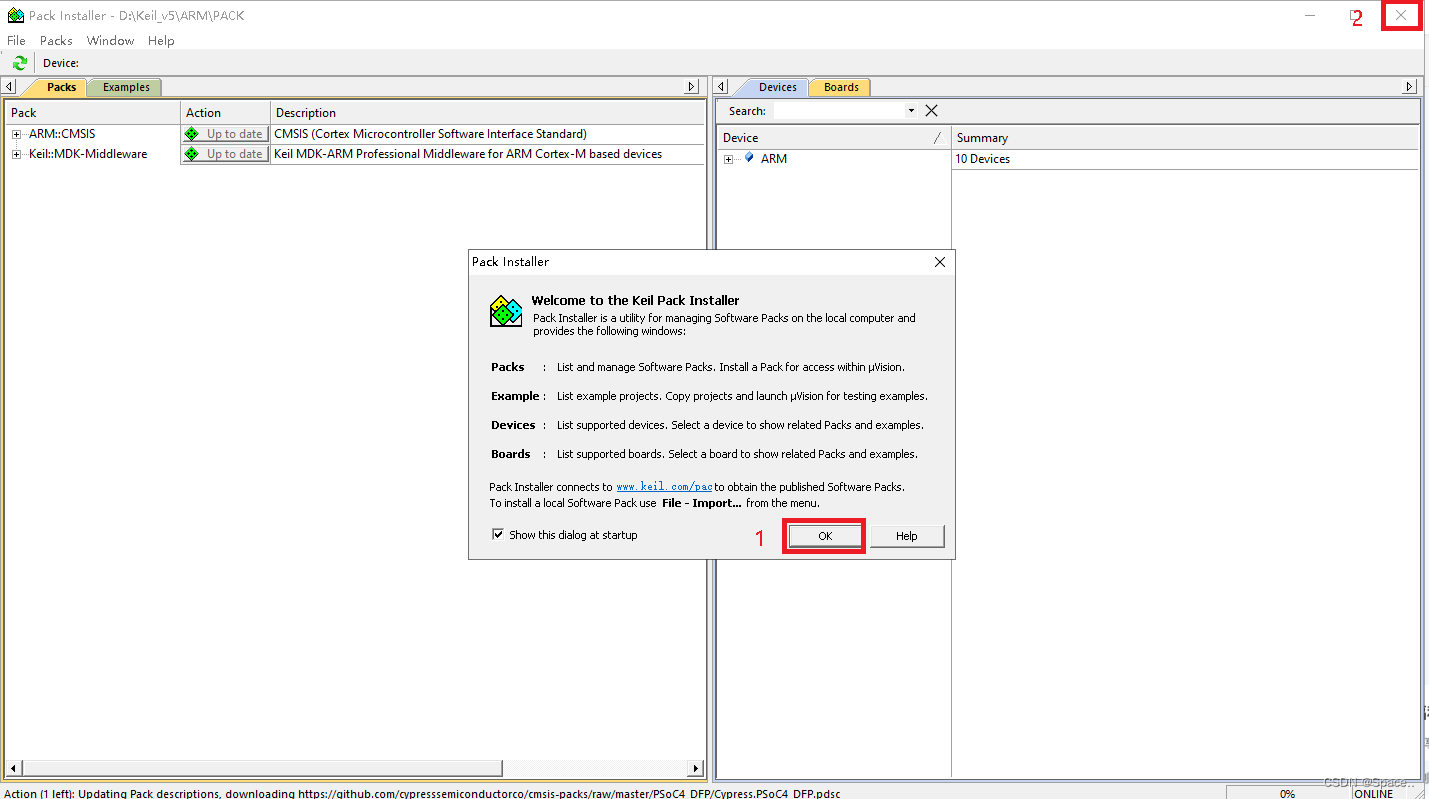
Task: Open the www.keil.com/pac link
Action: (664, 487)
